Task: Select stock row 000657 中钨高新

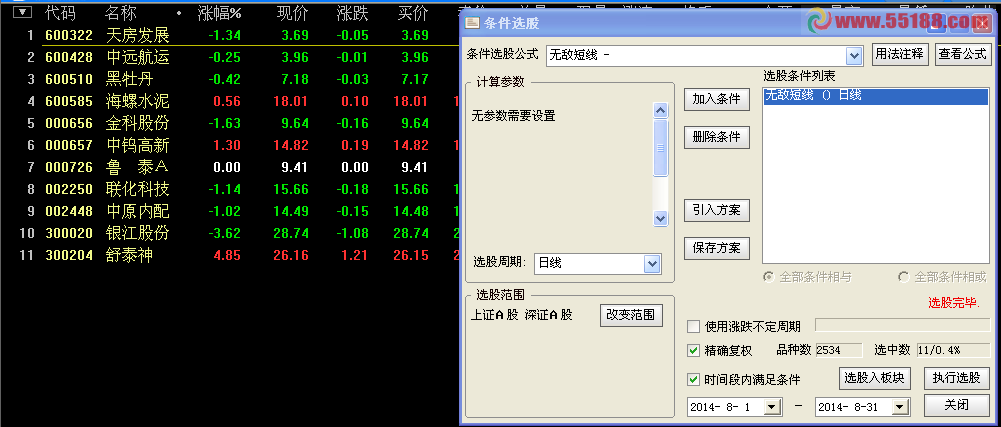Action: pos(230,146)
